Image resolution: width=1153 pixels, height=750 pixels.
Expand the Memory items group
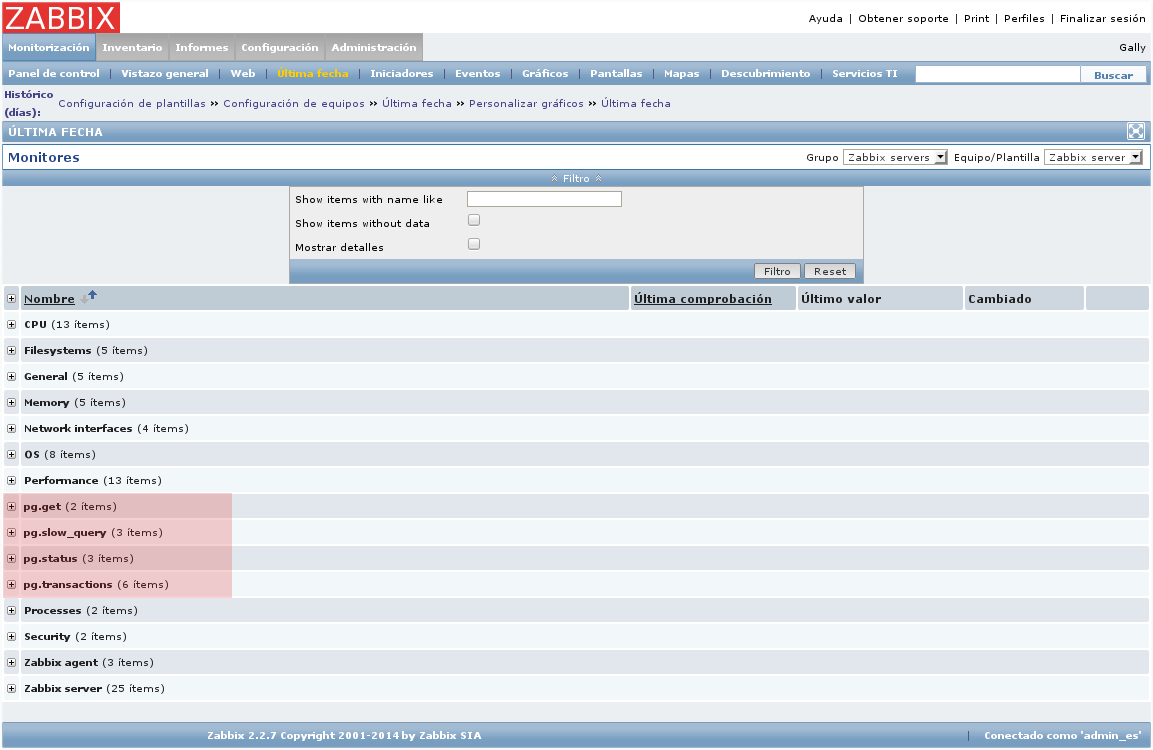[x=11, y=403]
